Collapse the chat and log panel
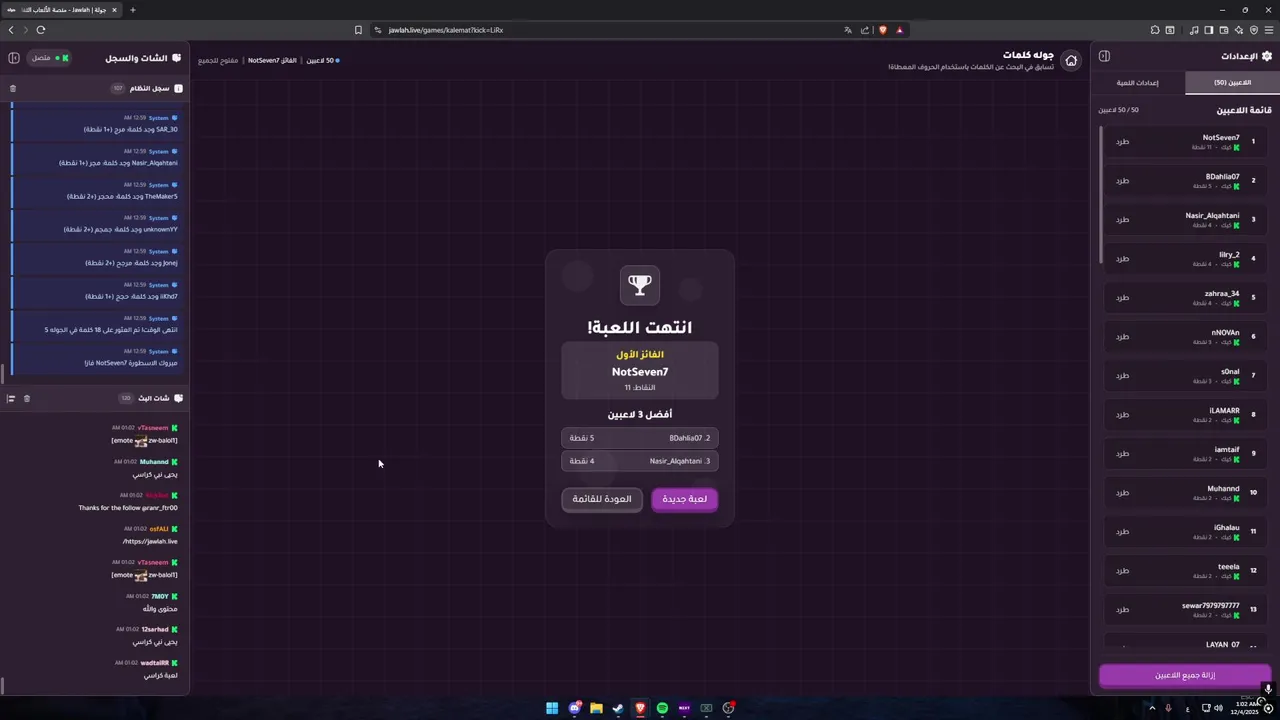This screenshot has height=720, width=1280. pyautogui.click(x=14, y=58)
